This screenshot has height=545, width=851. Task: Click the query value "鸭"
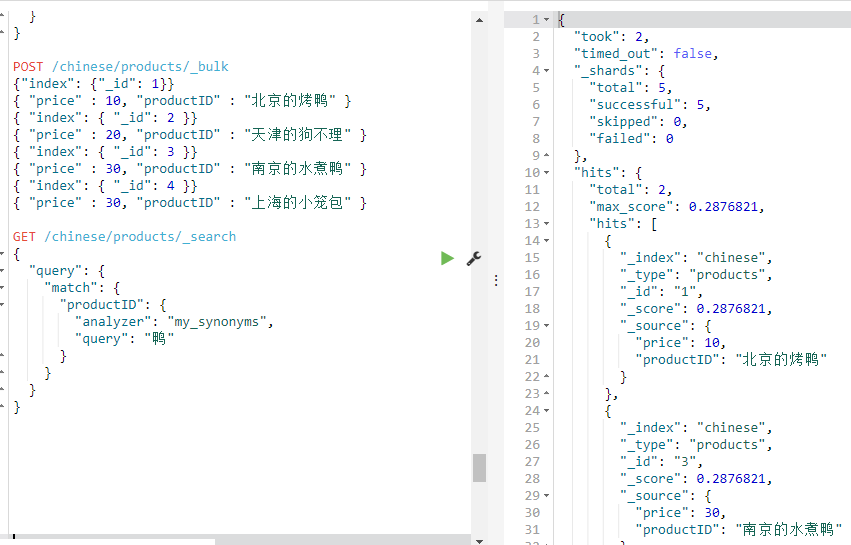point(159,339)
